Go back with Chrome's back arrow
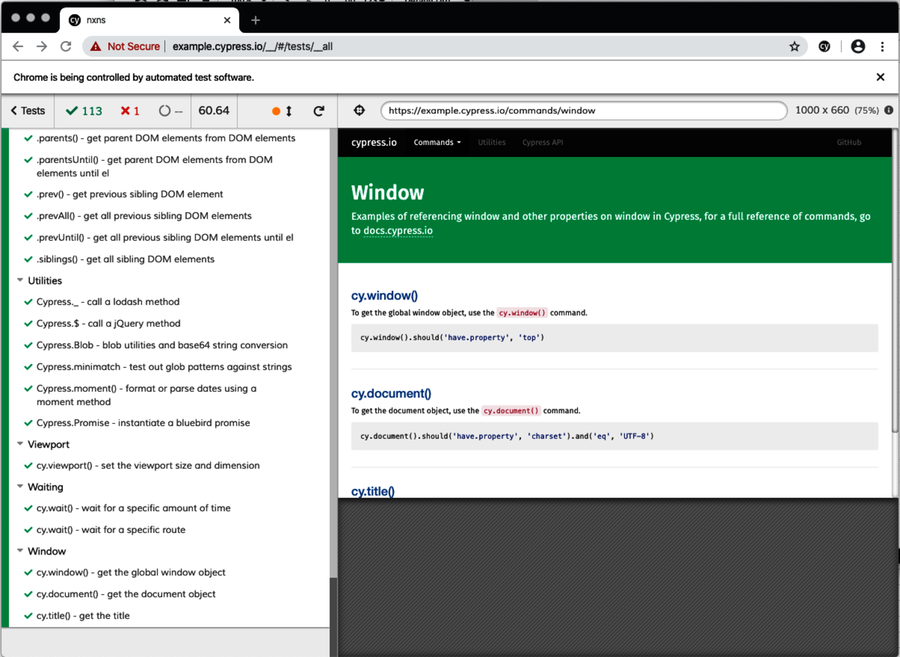Screen dimensions: 900x657 18,46
